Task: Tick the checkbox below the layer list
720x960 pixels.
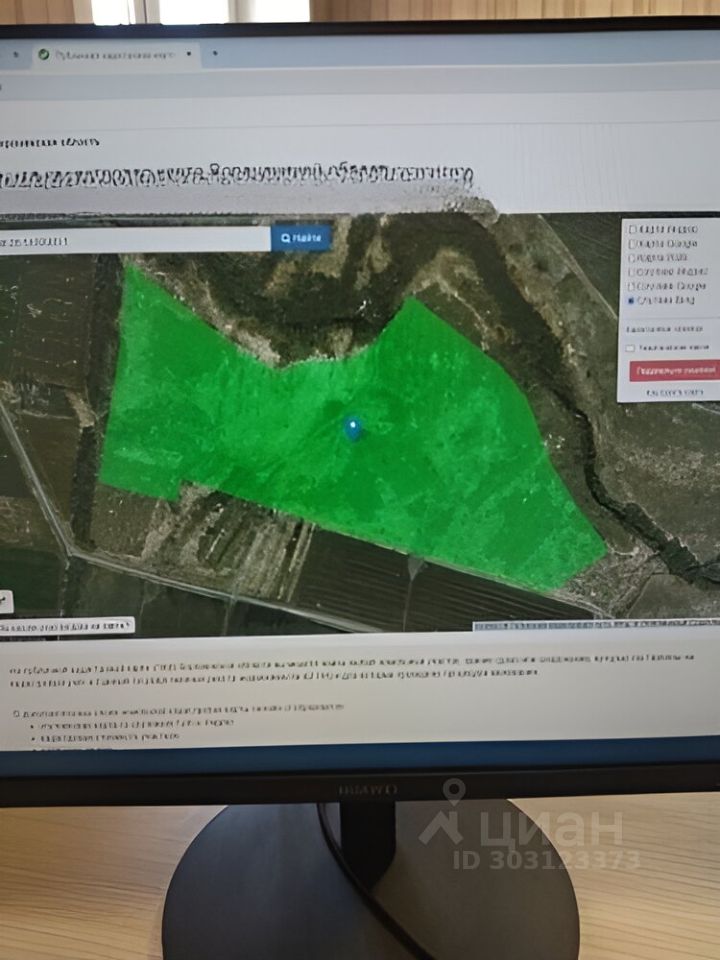Action: click(630, 348)
